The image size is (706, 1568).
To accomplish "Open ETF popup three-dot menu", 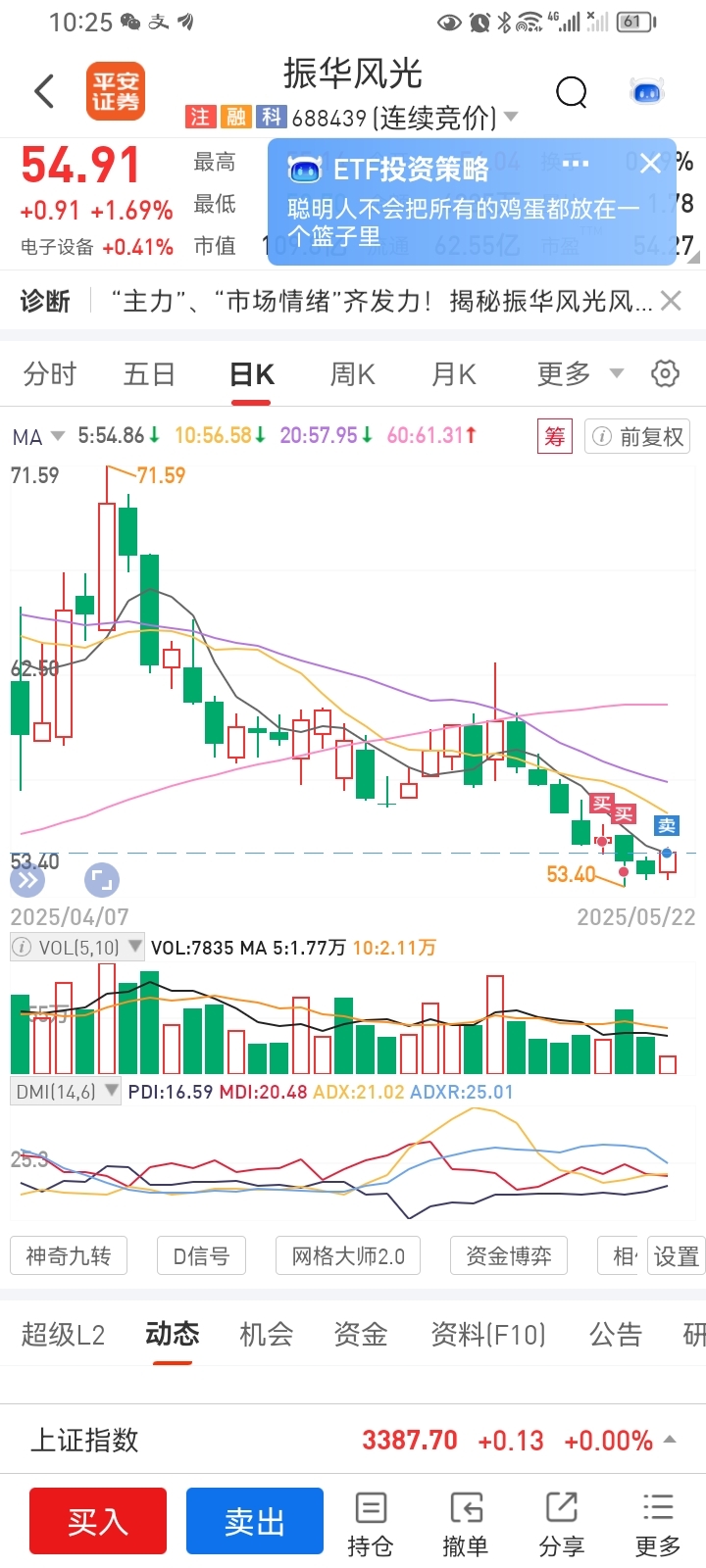I will pos(576,164).
